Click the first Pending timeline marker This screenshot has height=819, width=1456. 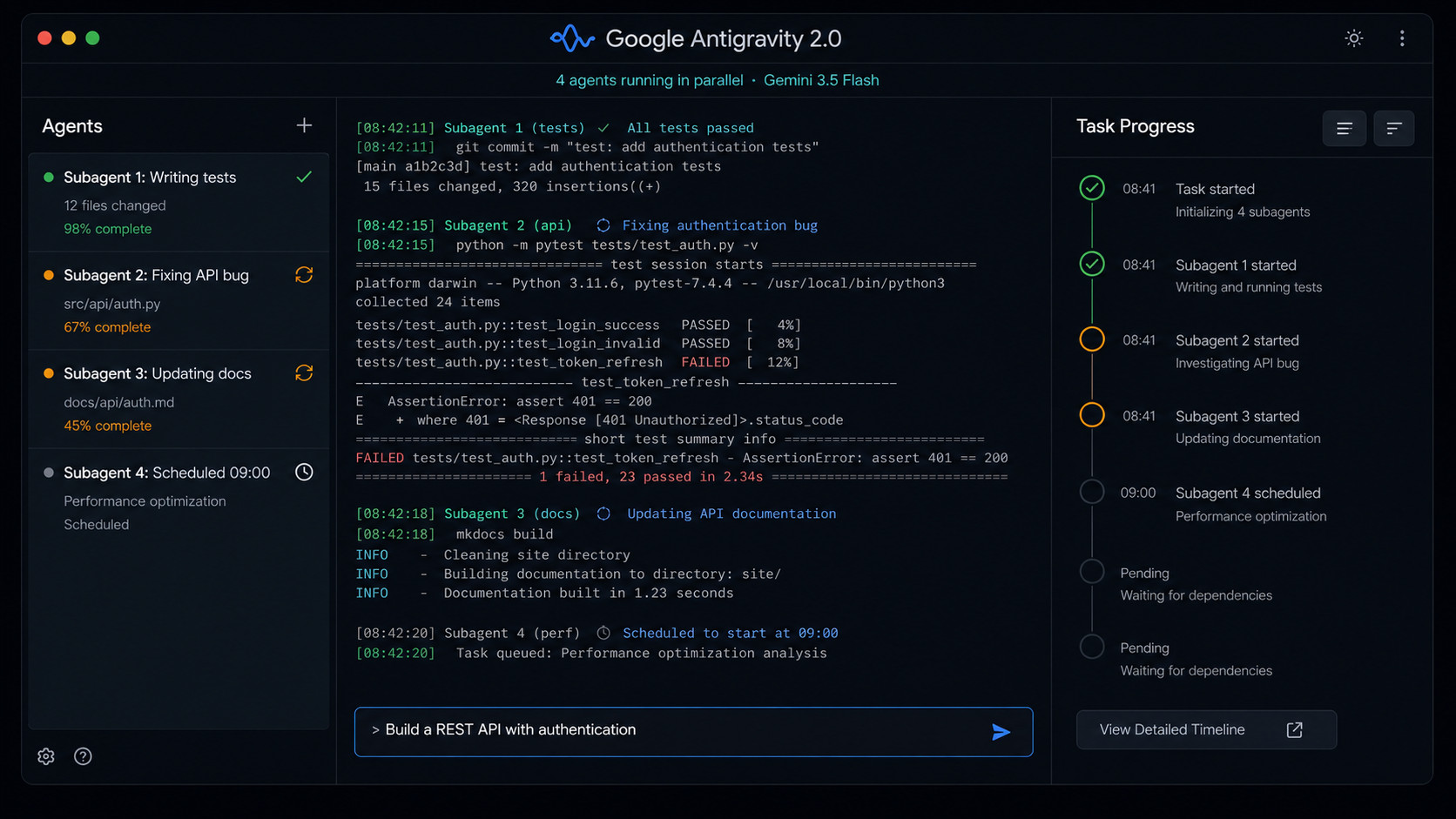tap(1092, 572)
